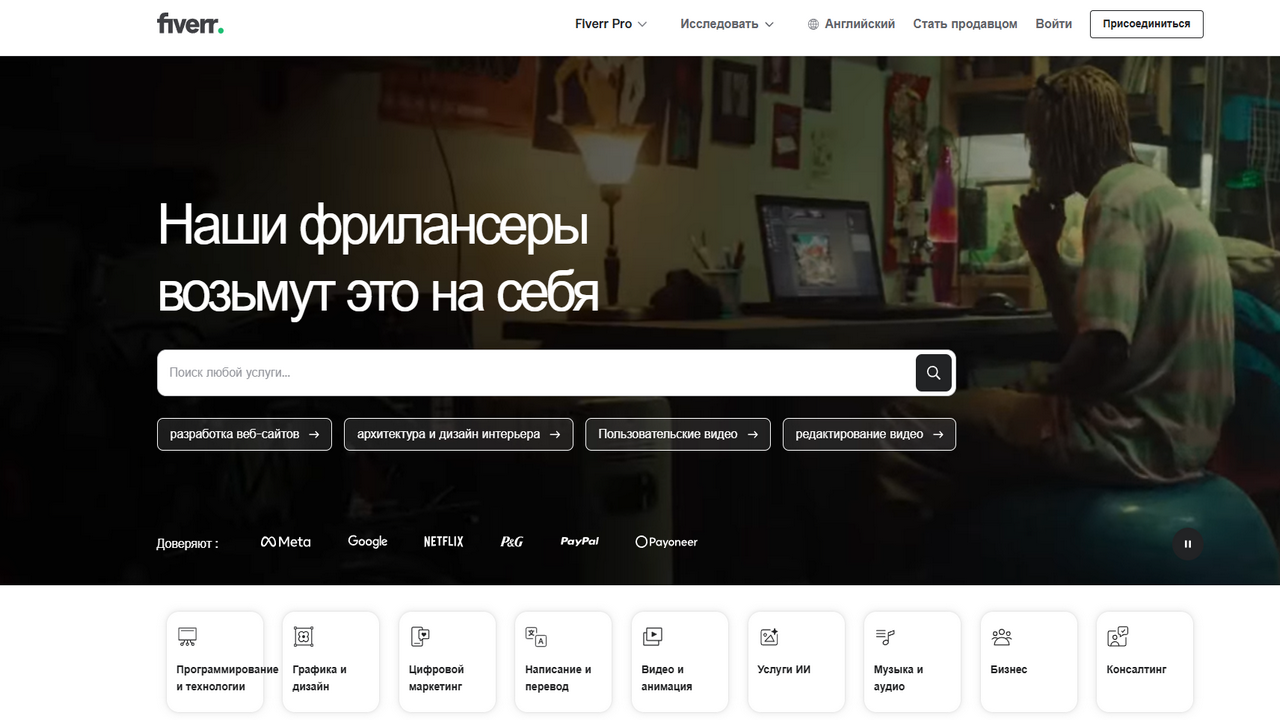Pause the hero background video

click(x=1188, y=544)
